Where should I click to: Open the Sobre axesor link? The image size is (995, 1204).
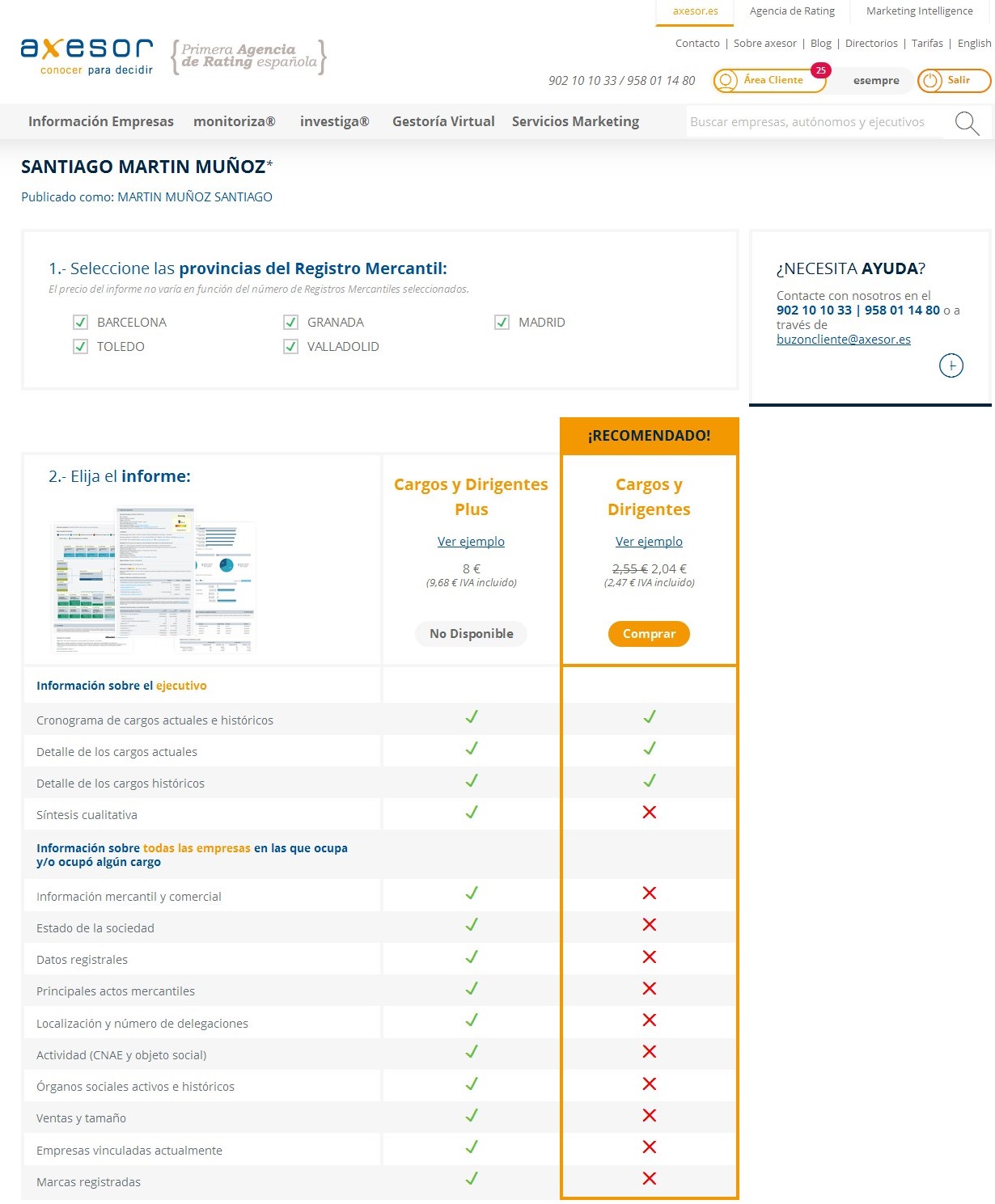765,44
